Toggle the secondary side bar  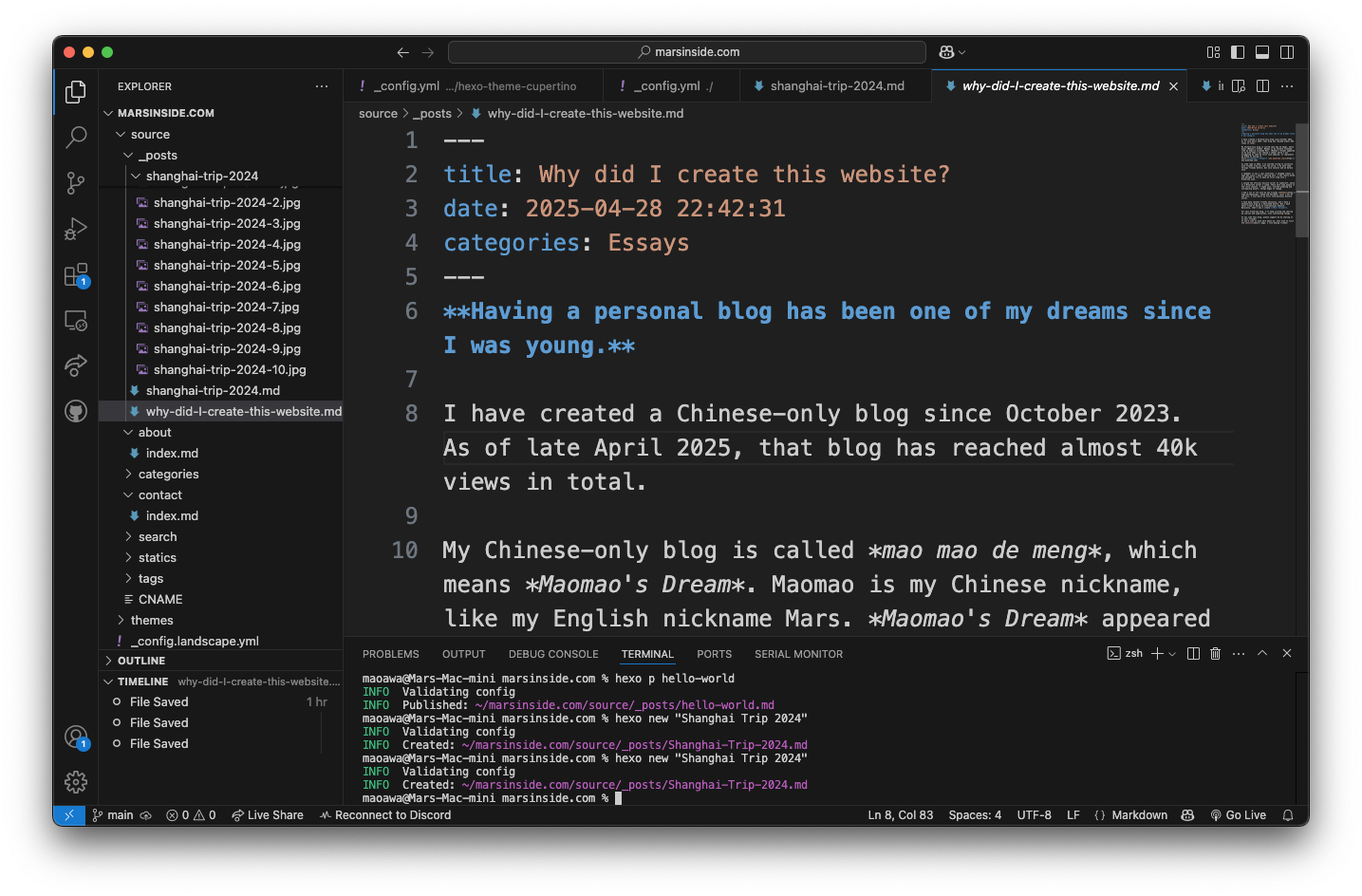[1287, 52]
